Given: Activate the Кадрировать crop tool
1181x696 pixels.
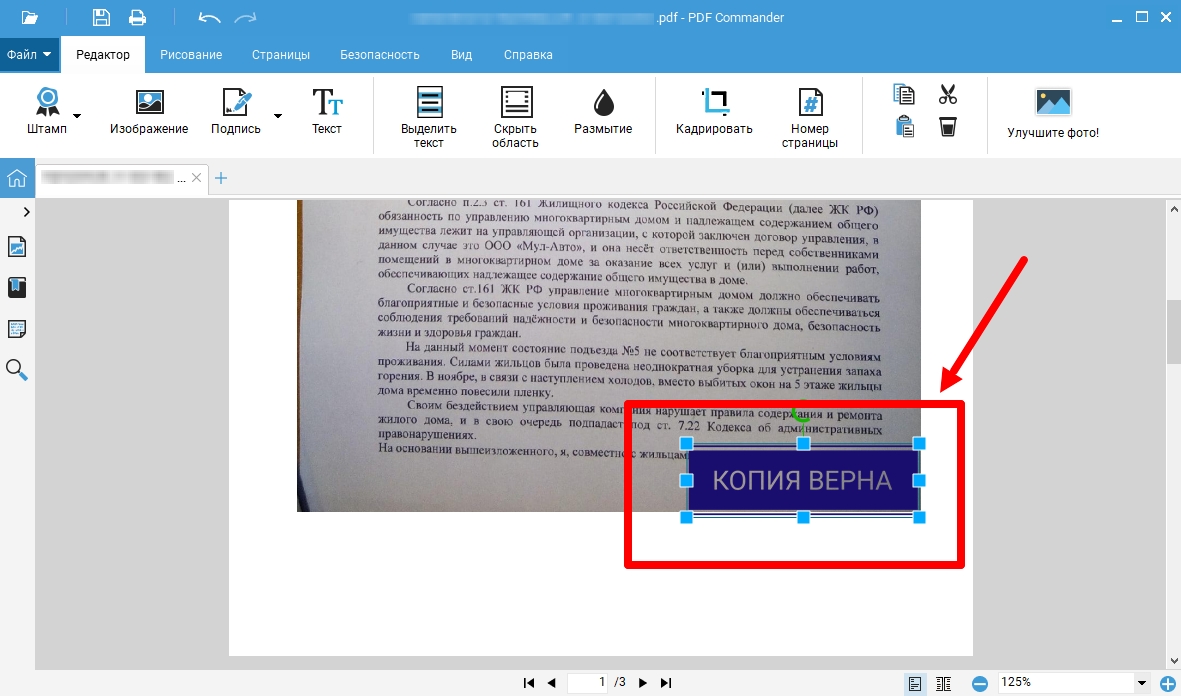Looking at the screenshot, I should pos(714,110).
